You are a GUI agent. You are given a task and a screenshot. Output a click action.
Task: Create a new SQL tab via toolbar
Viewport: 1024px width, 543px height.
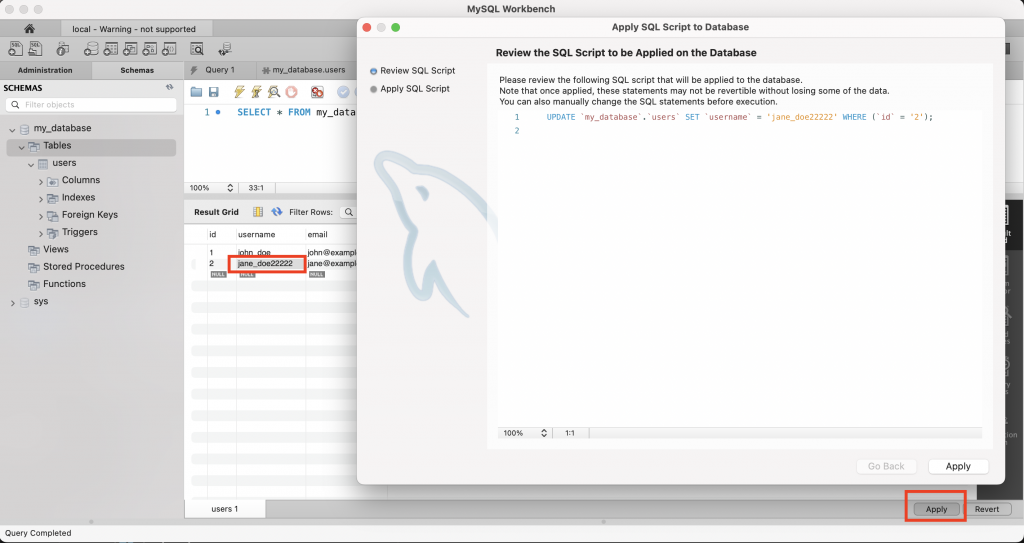point(16,48)
